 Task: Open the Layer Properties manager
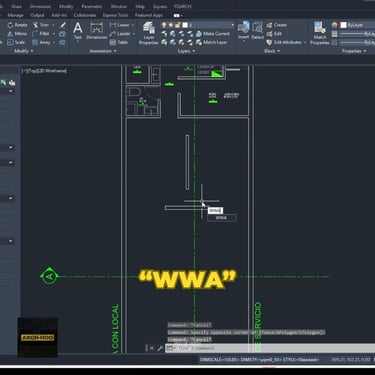tap(149, 33)
